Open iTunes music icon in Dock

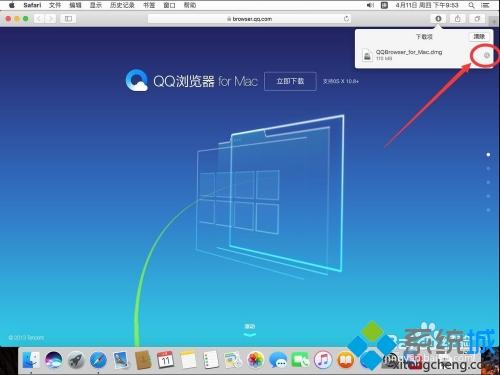click(x=323, y=360)
